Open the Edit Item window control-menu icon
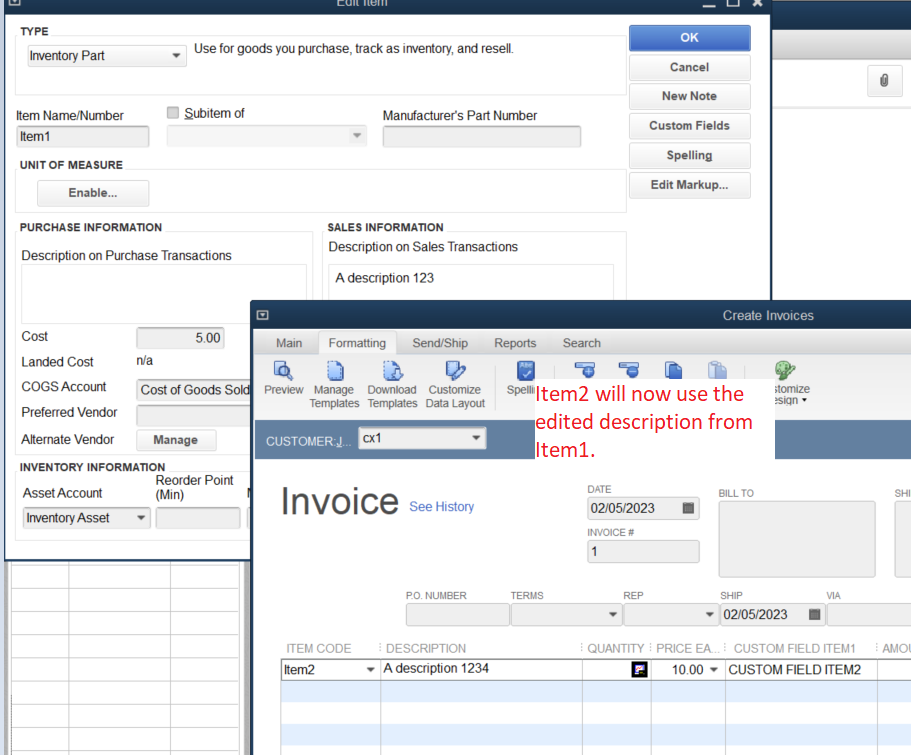 15,2
